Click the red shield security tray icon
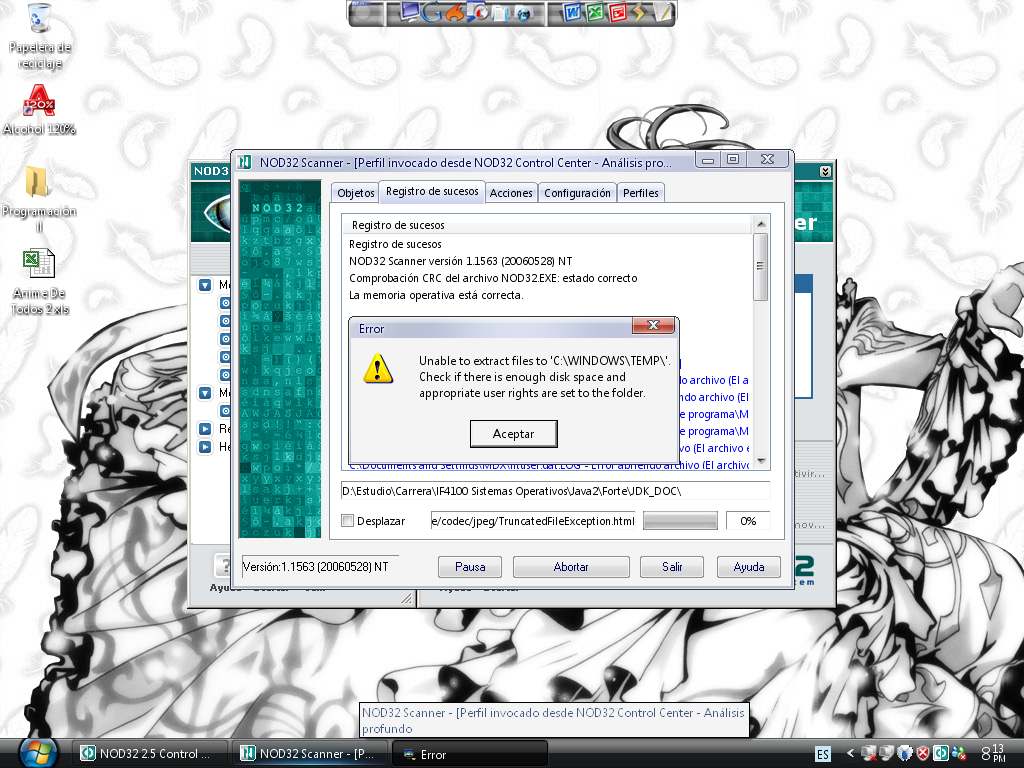Image resolution: width=1024 pixels, height=768 pixels. click(x=923, y=754)
